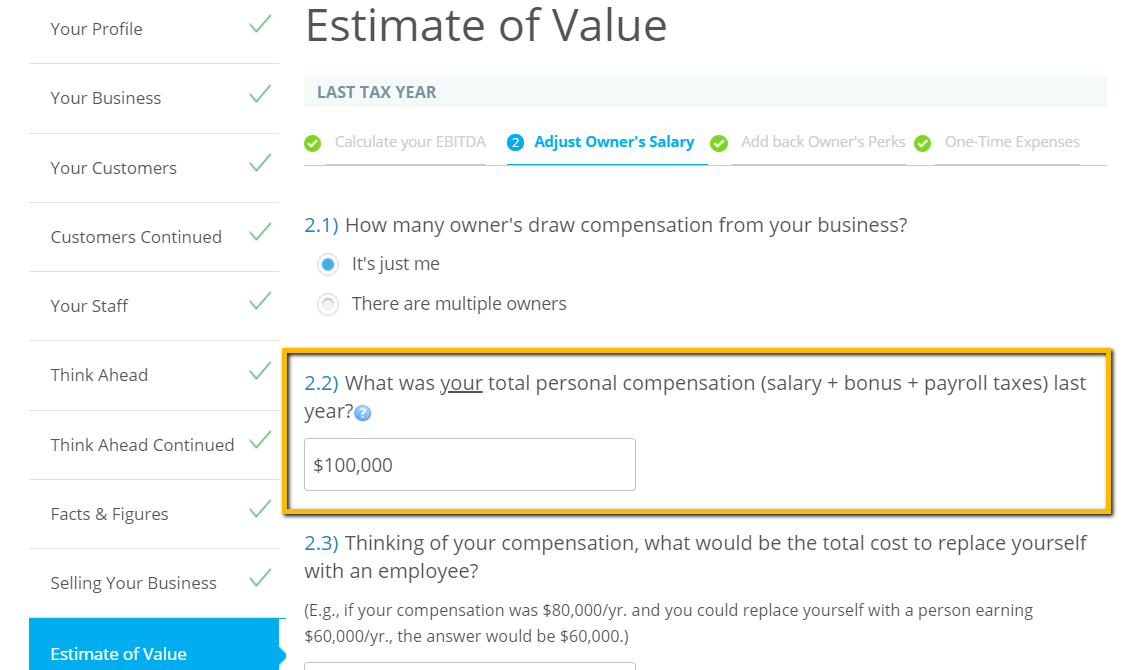Open Your Business section in sidebar
This screenshot has height=670, width=1147.
pos(154,98)
